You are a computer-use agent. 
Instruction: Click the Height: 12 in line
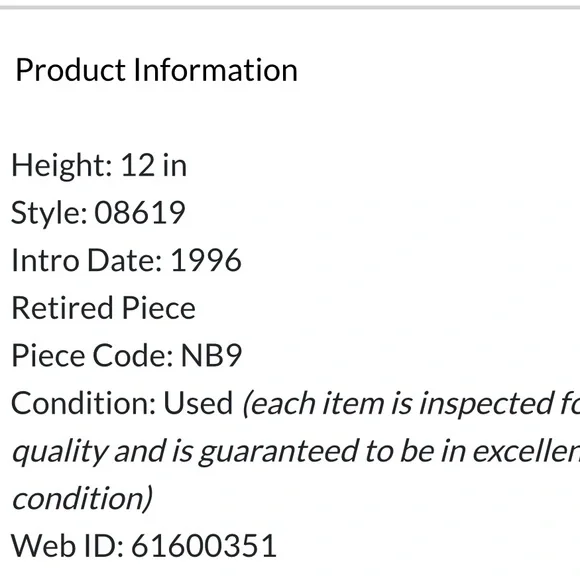[99, 165]
